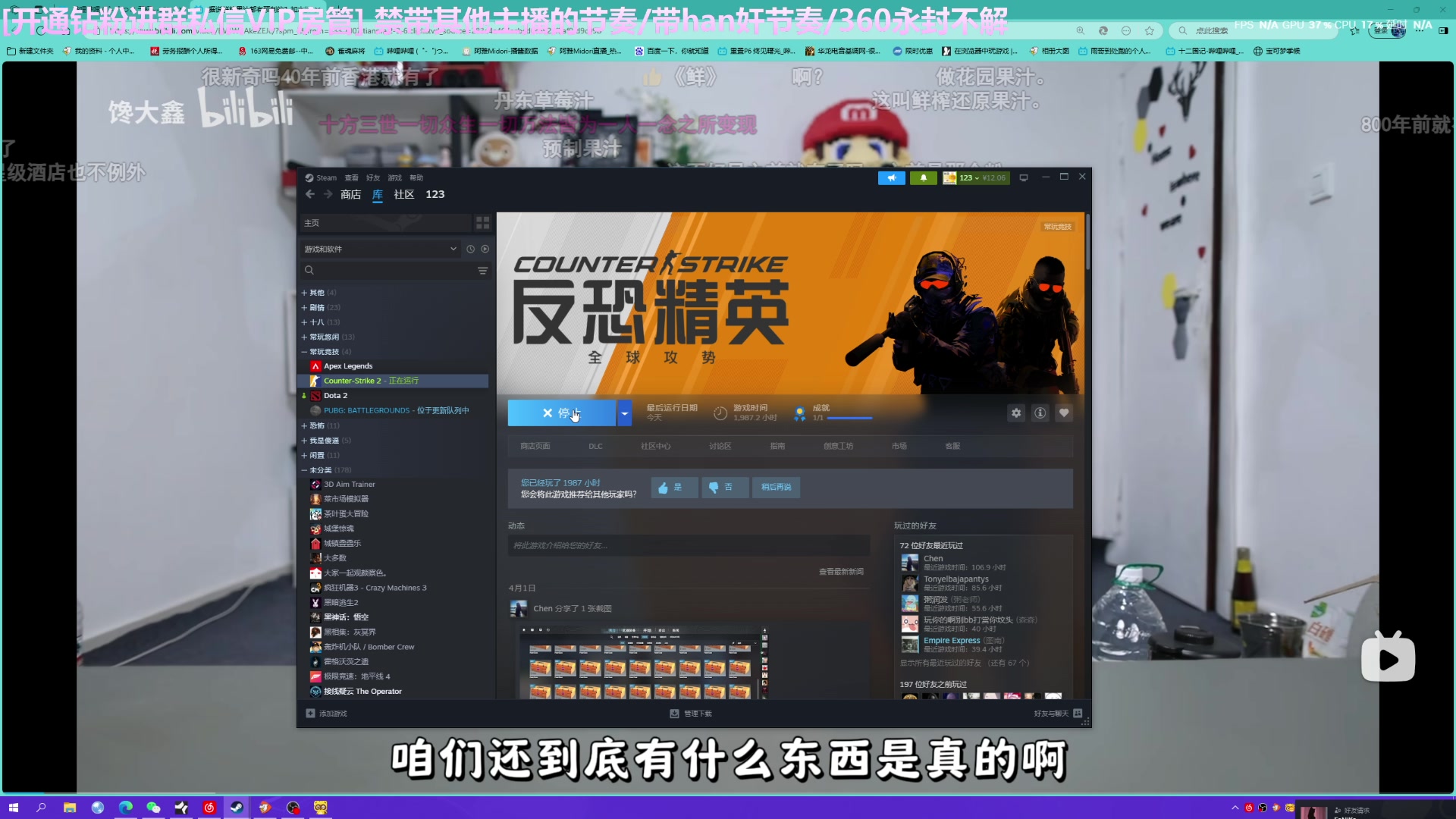
Task: Open 管理下载 downloads manager
Action: 690,714
